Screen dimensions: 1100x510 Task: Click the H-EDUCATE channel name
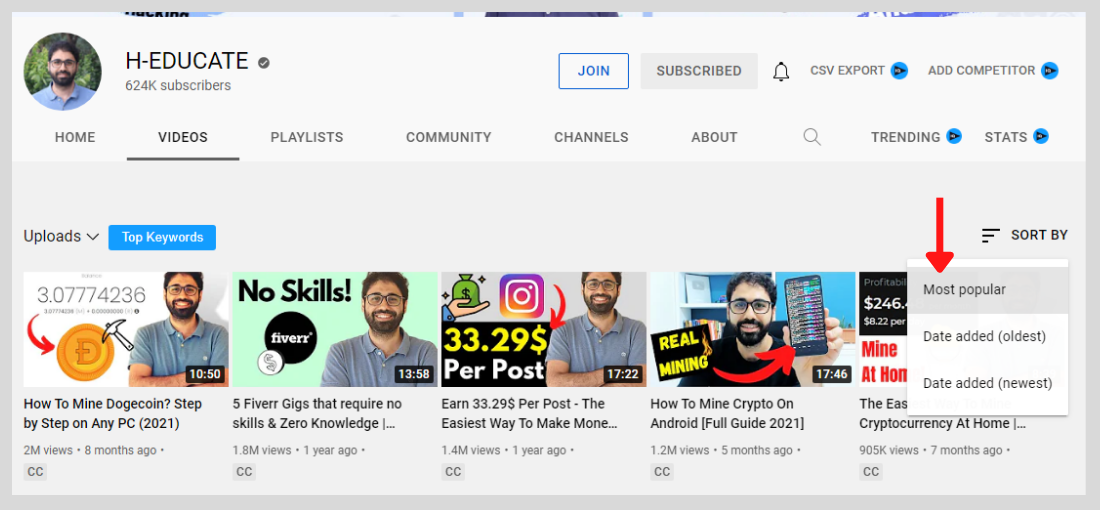click(187, 62)
